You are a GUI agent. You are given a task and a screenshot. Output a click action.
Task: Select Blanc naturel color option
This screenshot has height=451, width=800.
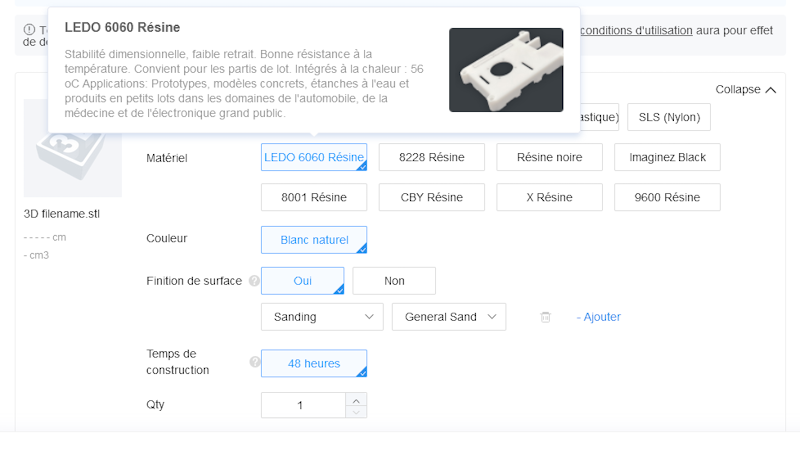point(313,240)
